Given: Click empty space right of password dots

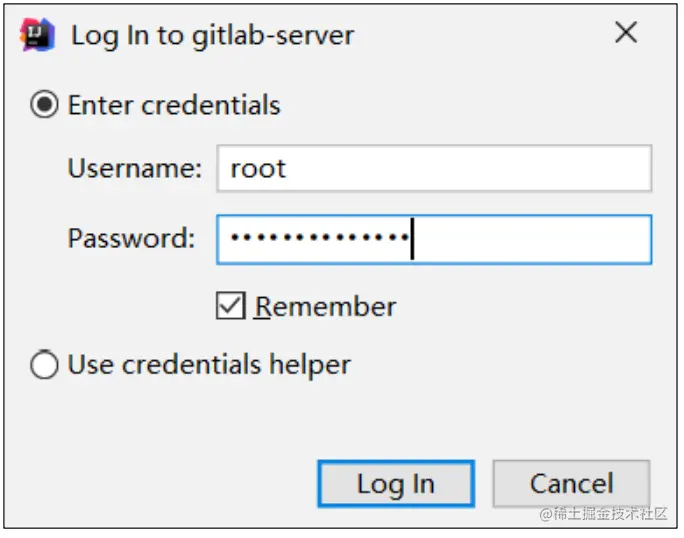Looking at the screenshot, I should point(532,239).
